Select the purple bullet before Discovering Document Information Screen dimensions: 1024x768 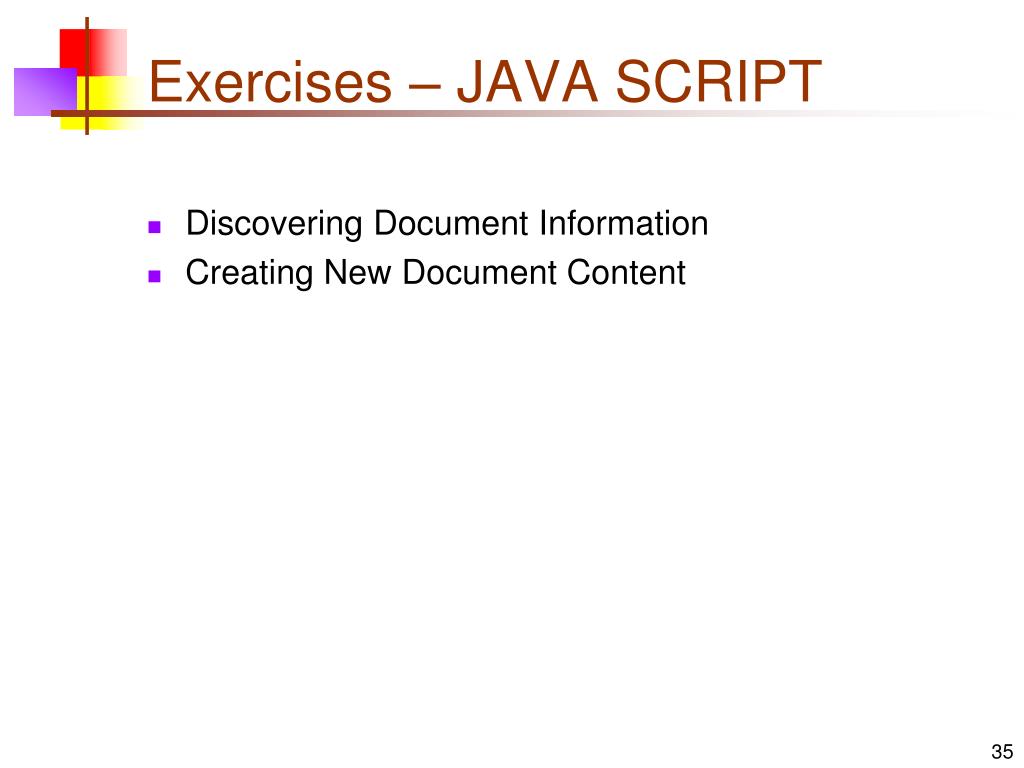click(155, 227)
